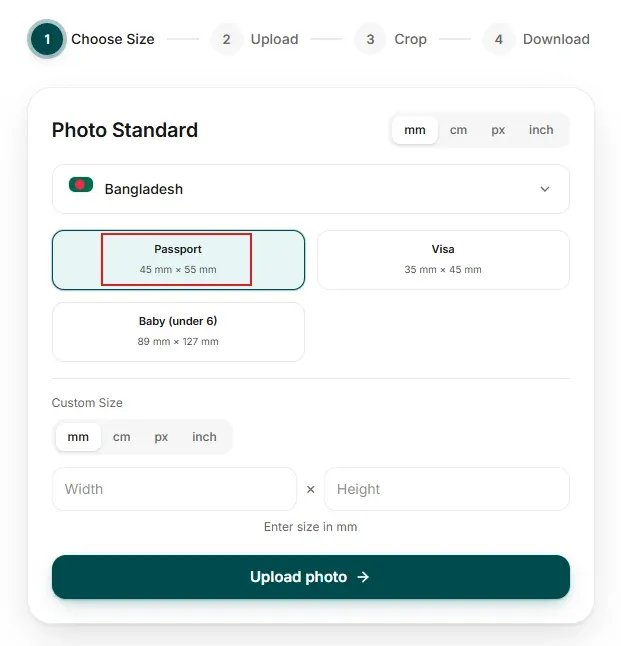The image size is (621, 646).
Task: Open the Bangladesh country selector
Action: click(311, 189)
